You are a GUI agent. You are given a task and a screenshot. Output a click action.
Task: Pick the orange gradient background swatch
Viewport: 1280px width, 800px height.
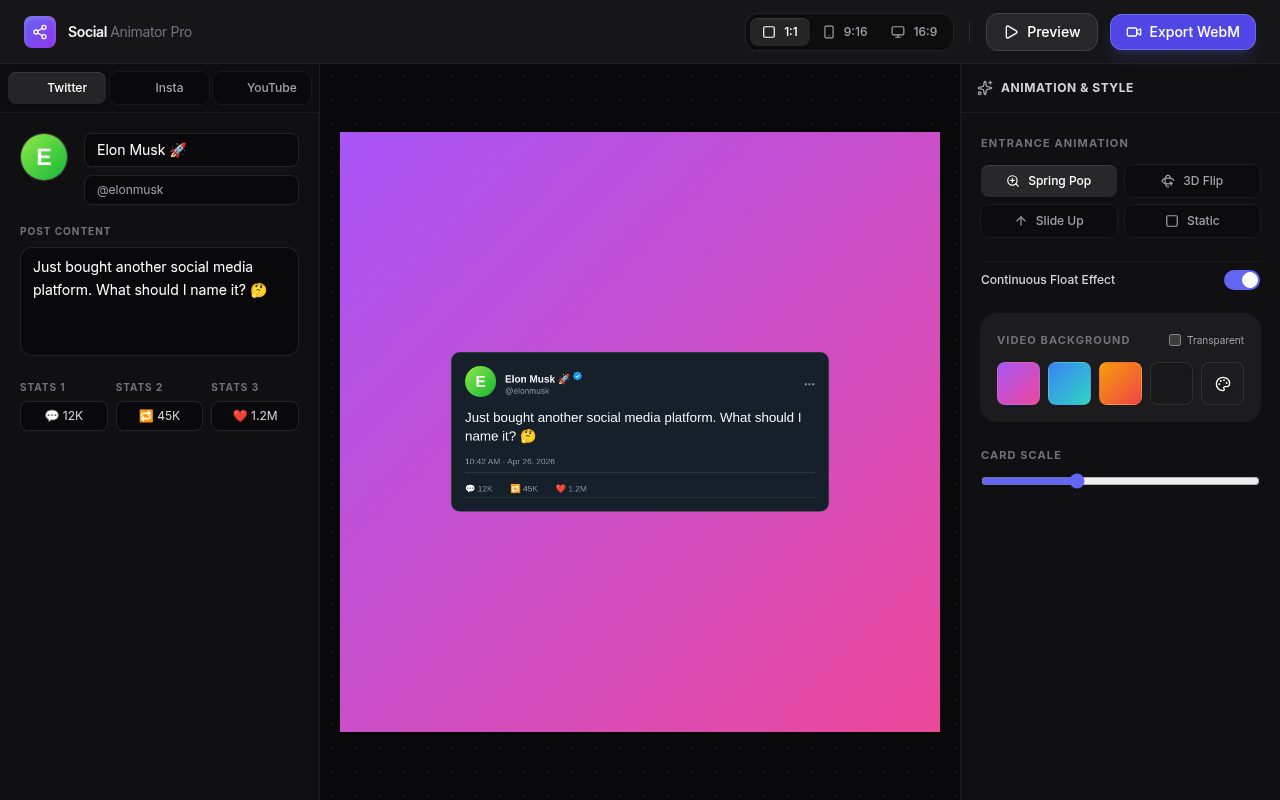(x=1120, y=384)
